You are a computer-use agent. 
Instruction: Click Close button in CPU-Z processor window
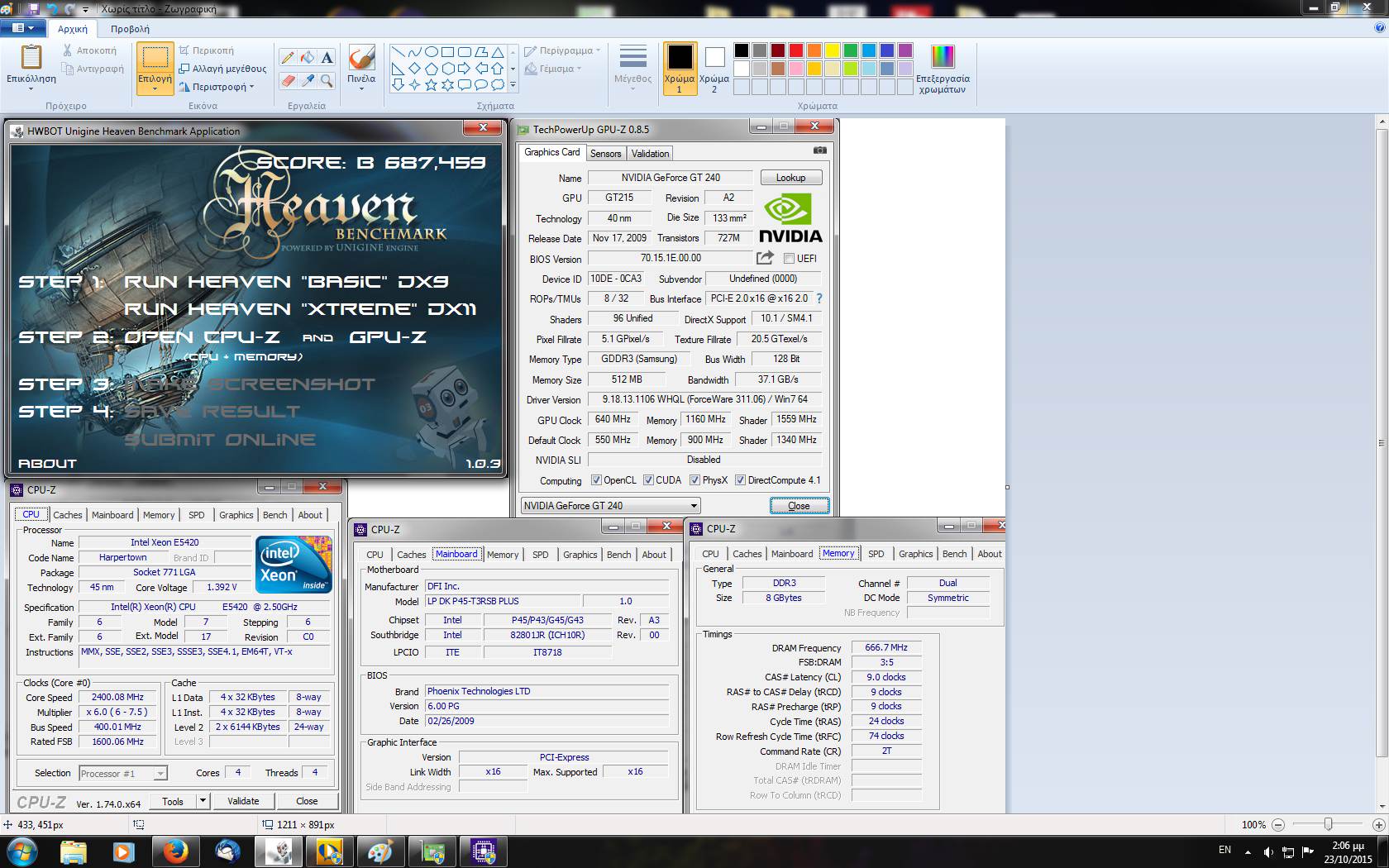pos(307,801)
